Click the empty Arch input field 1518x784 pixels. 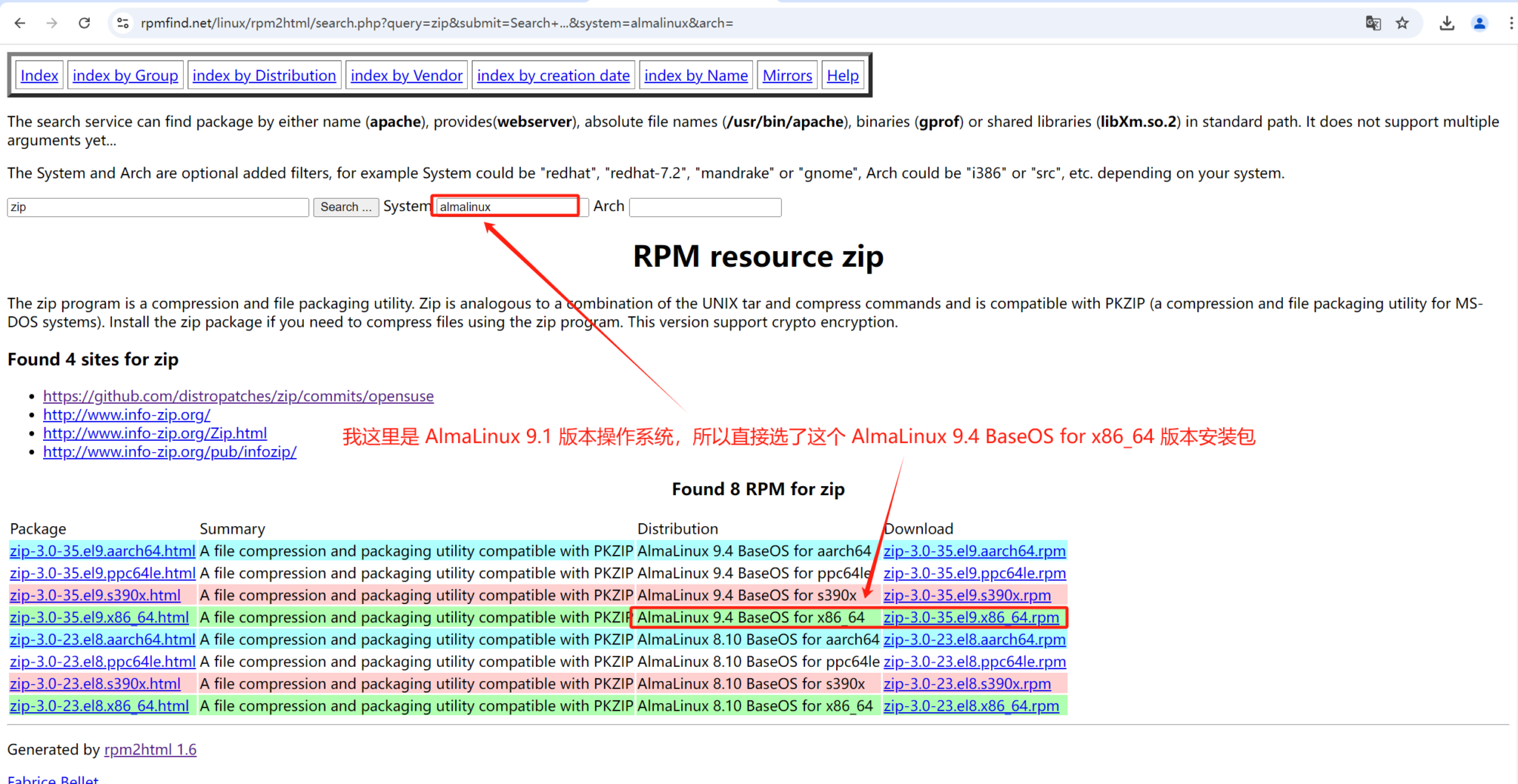pos(705,207)
